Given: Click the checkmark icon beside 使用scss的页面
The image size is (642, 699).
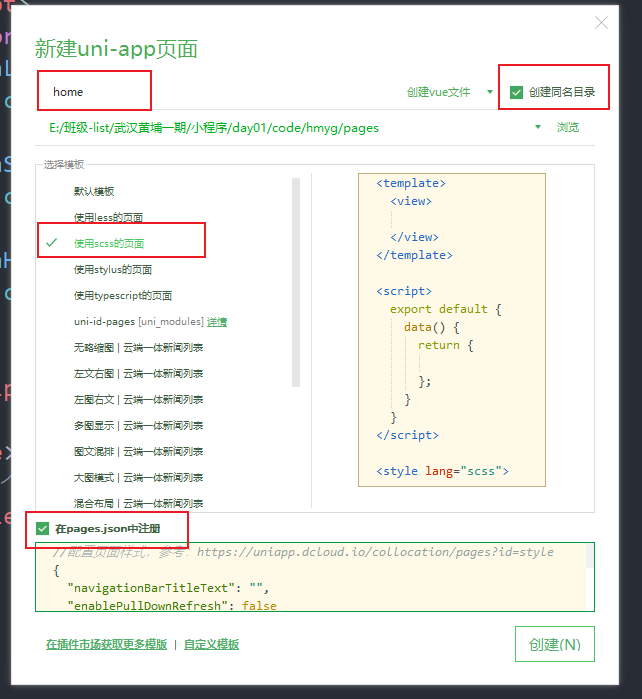Looking at the screenshot, I should pyautogui.click(x=52, y=243).
